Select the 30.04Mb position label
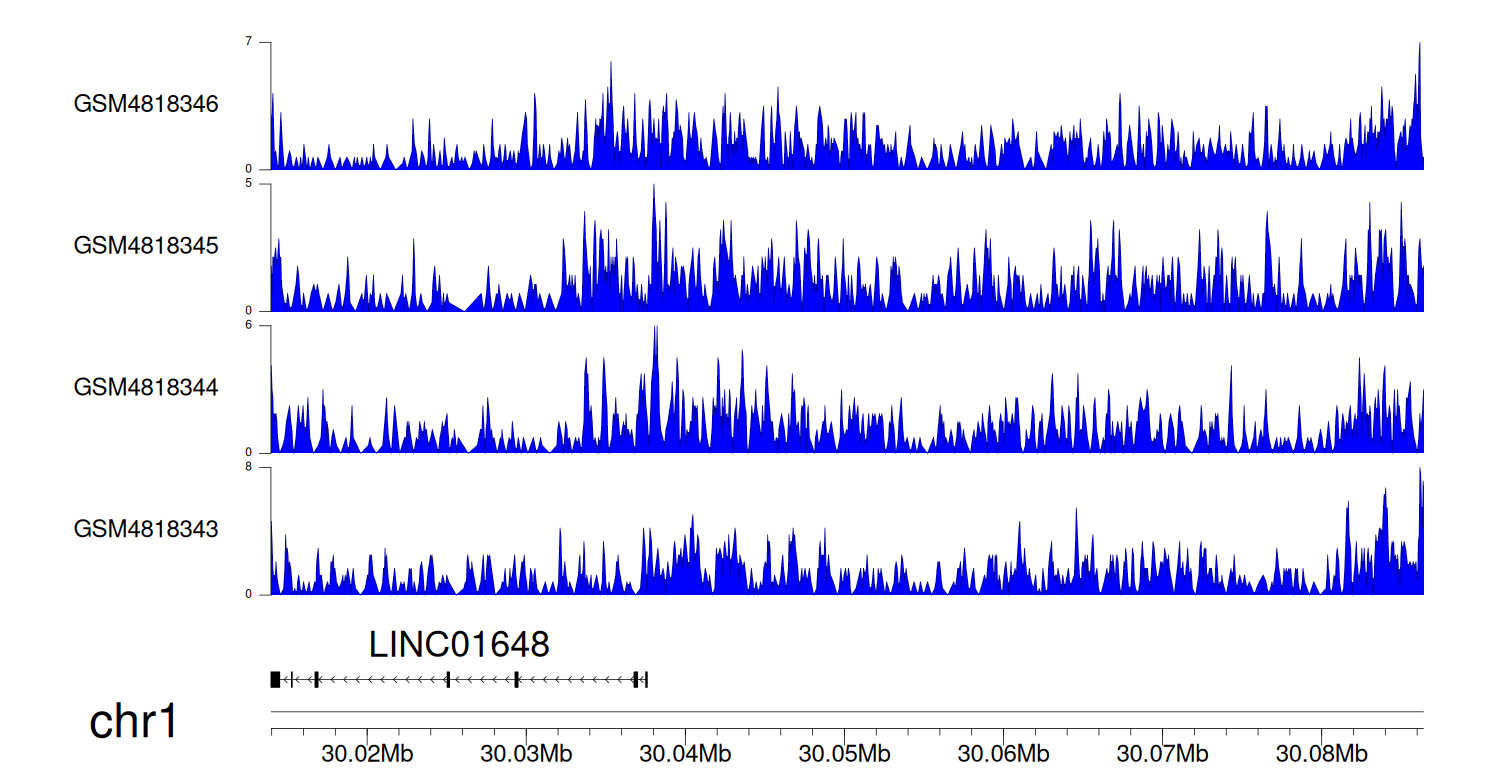The image size is (1500, 780). point(685,753)
